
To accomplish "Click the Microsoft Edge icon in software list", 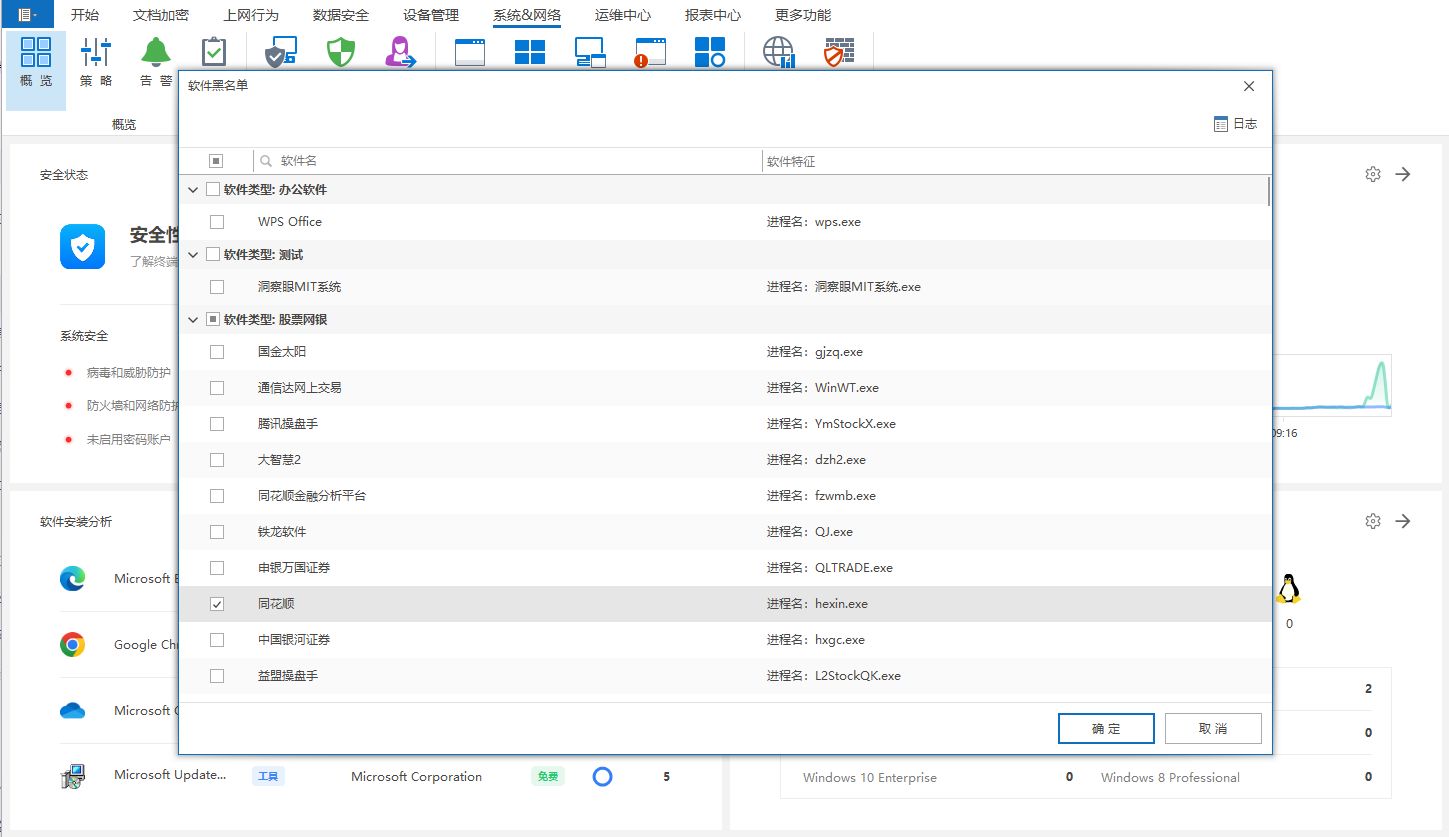I will (72, 578).
